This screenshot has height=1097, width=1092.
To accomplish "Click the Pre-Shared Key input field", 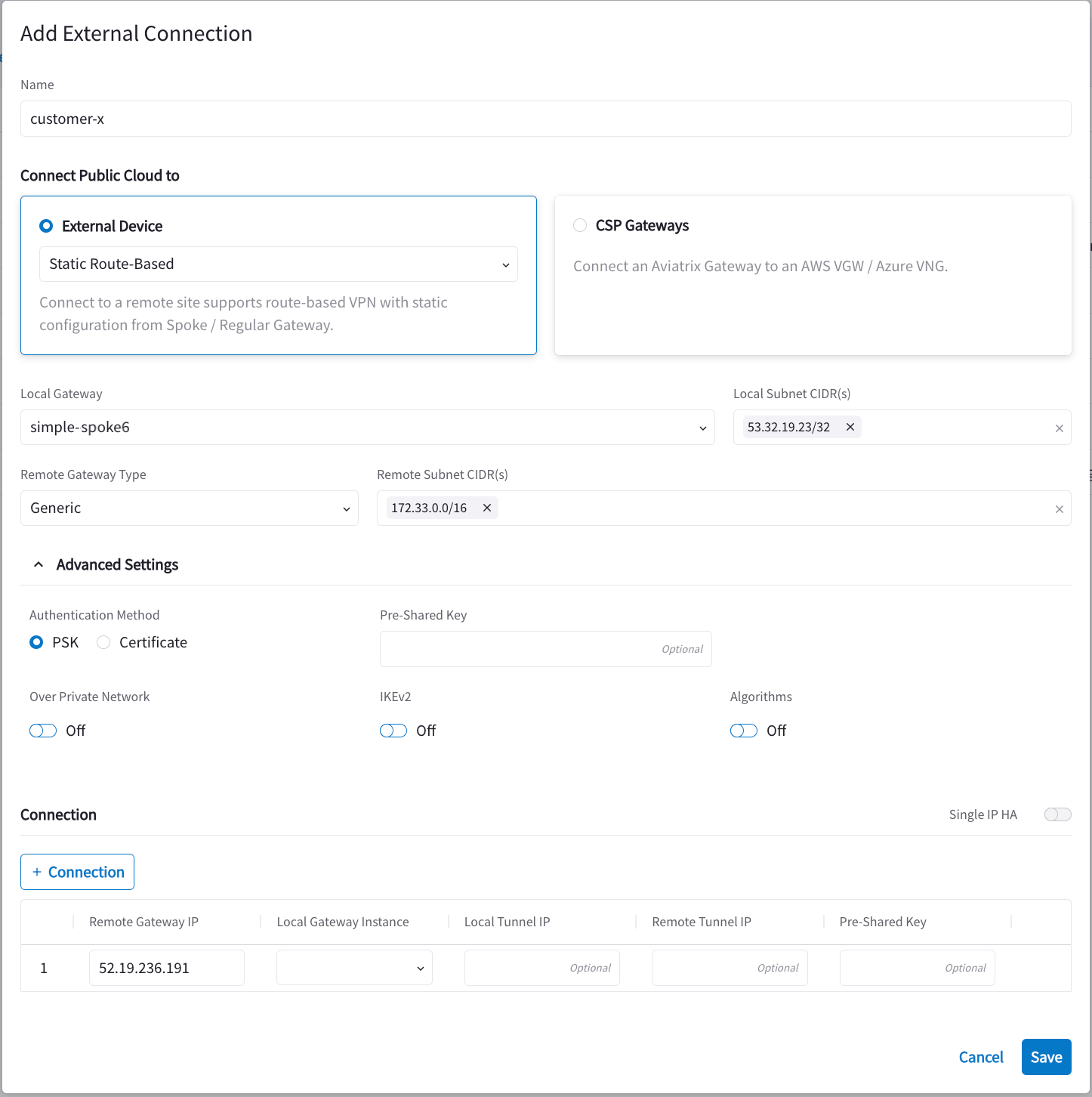I will (545, 648).
